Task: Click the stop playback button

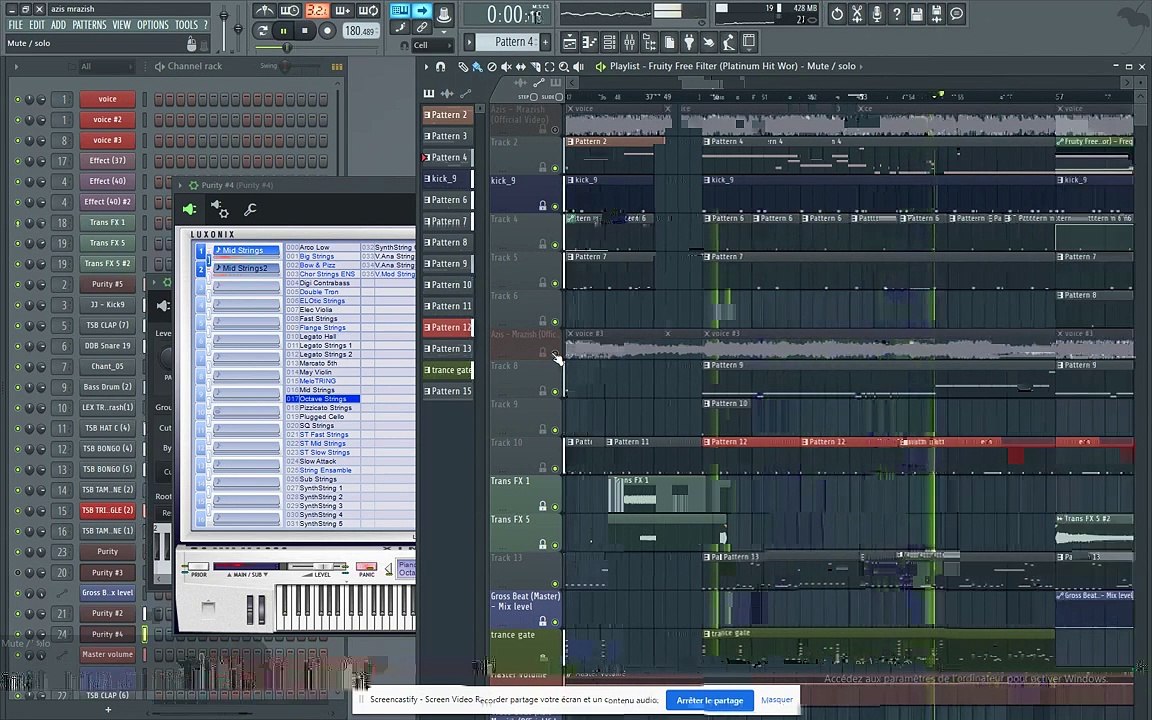Action: coord(305,31)
